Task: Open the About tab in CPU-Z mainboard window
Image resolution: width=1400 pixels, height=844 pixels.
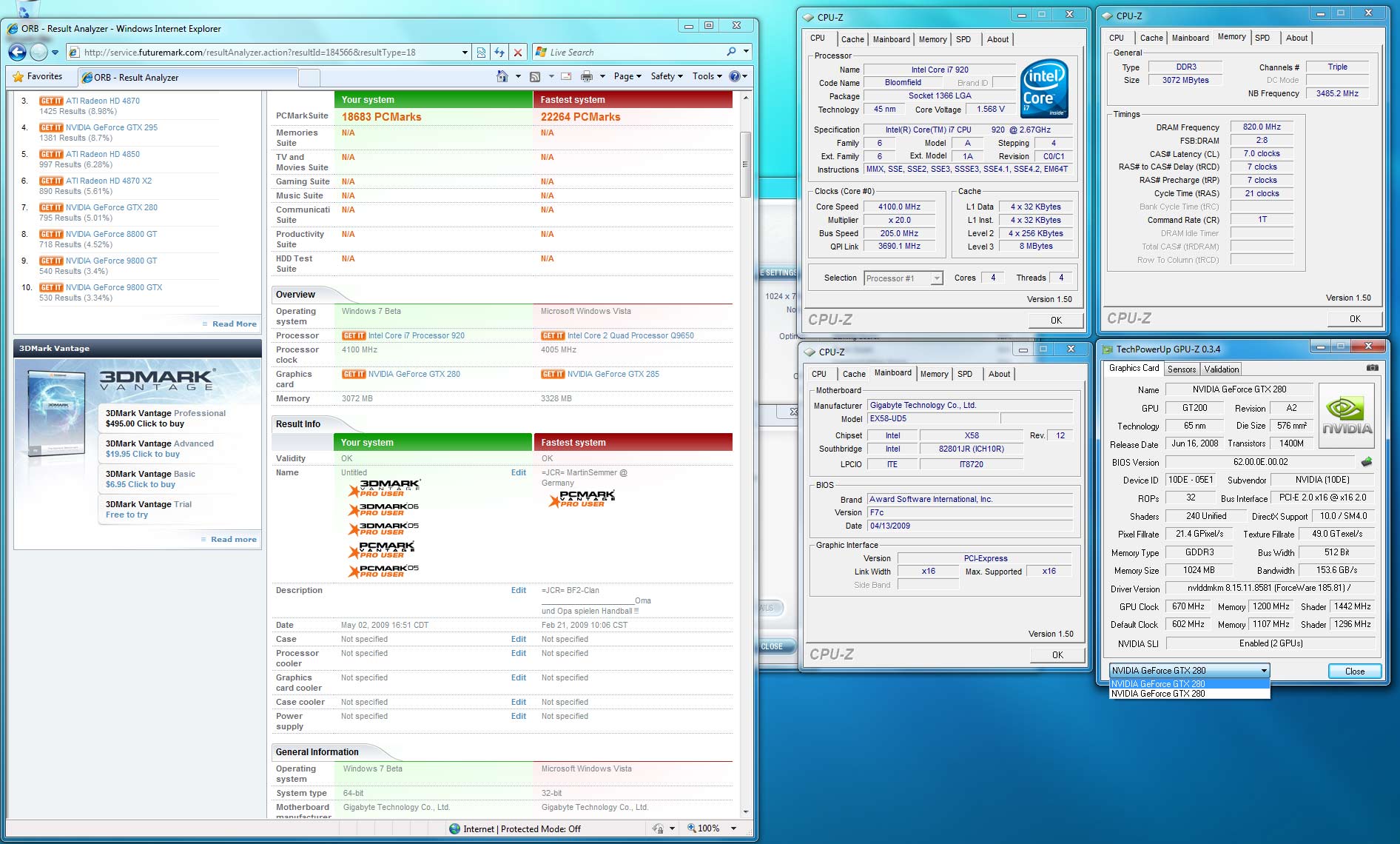Action: pyautogui.click(x=999, y=374)
